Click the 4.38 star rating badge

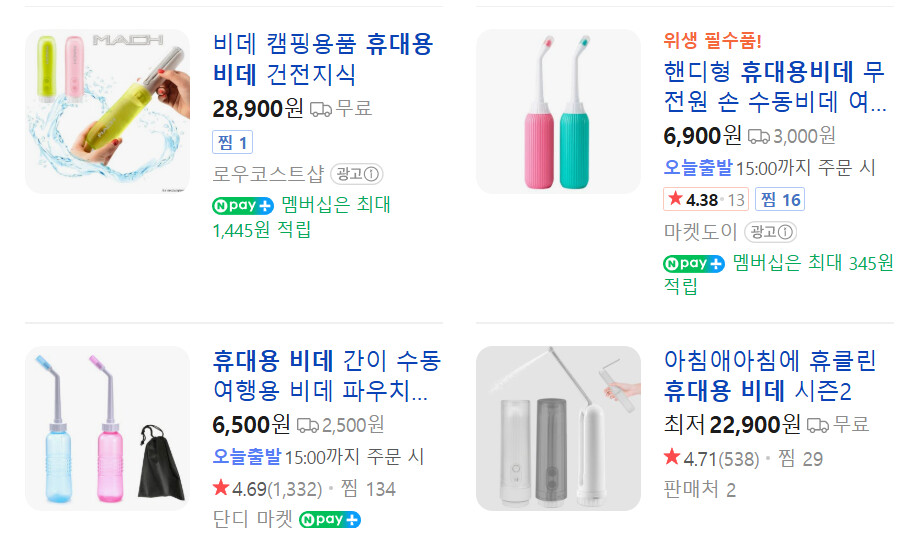pyautogui.click(x=705, y=200)
